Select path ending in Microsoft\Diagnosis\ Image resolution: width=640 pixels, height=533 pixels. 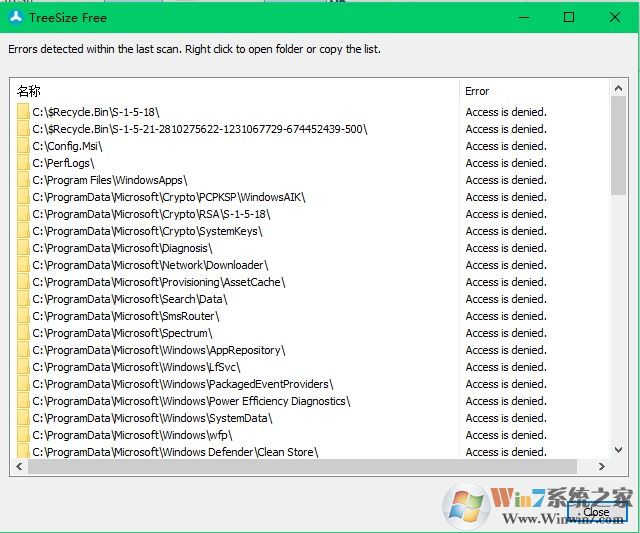tap(122, 248)
